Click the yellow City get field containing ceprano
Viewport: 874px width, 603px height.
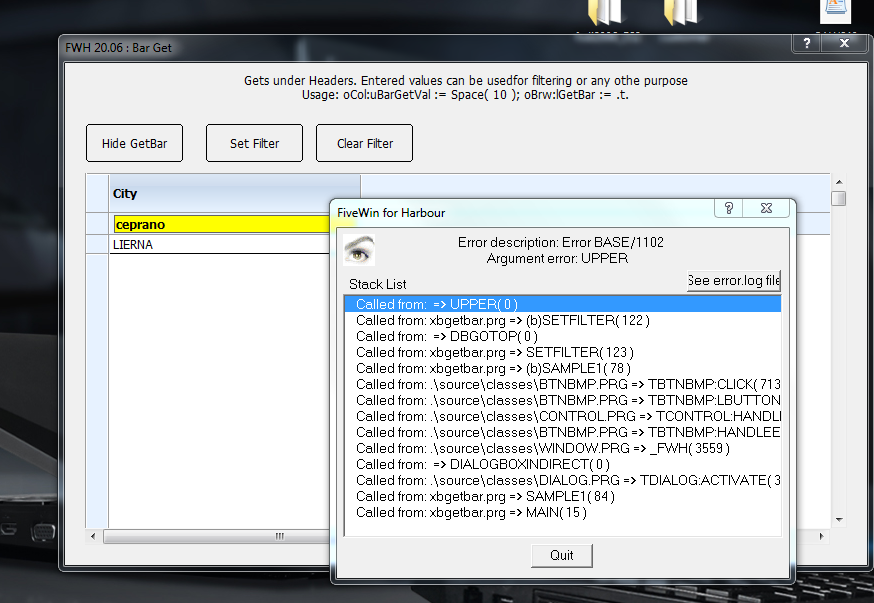(x=222, y=224)
